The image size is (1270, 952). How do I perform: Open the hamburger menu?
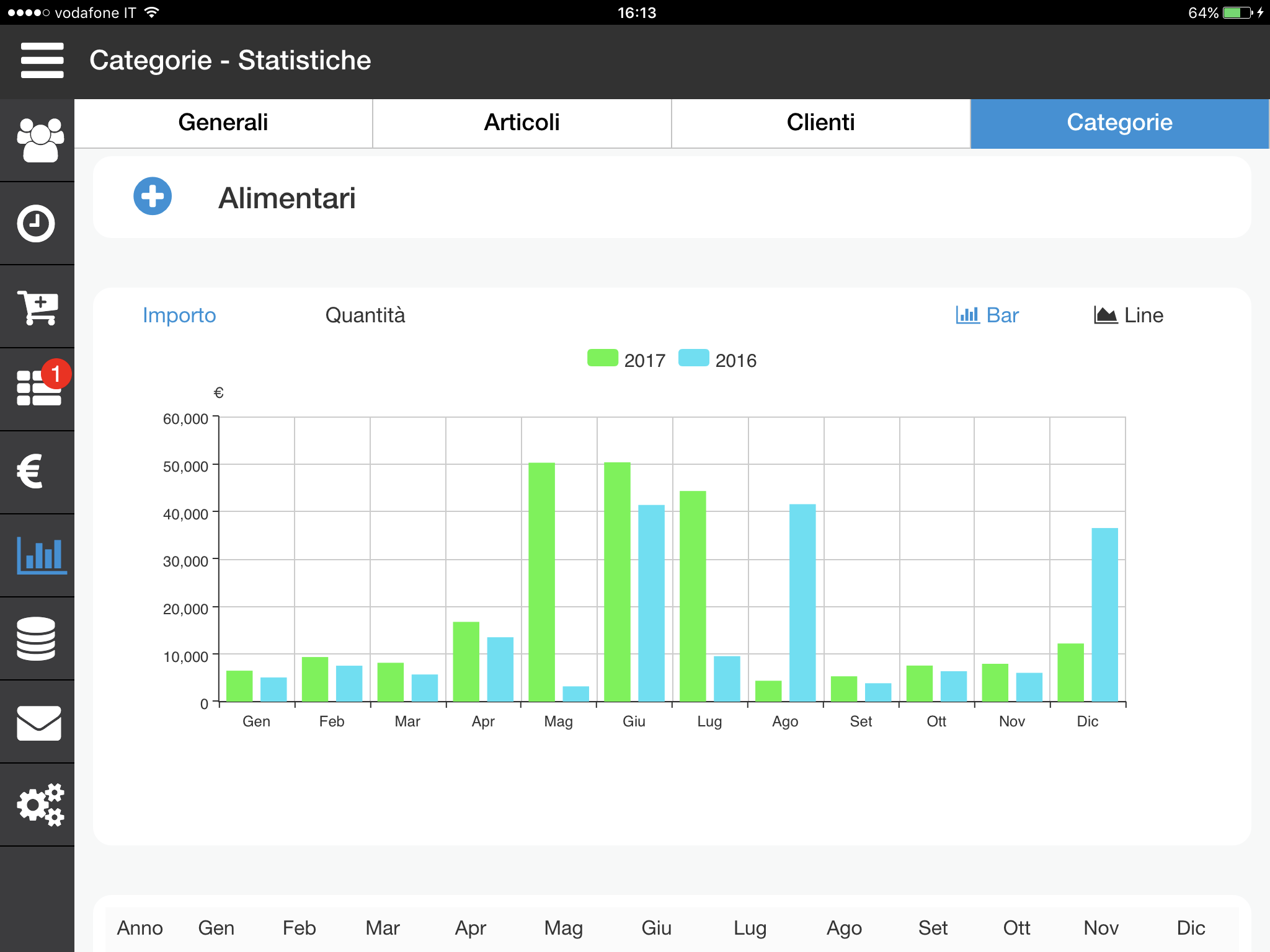[x=42, y=60]
